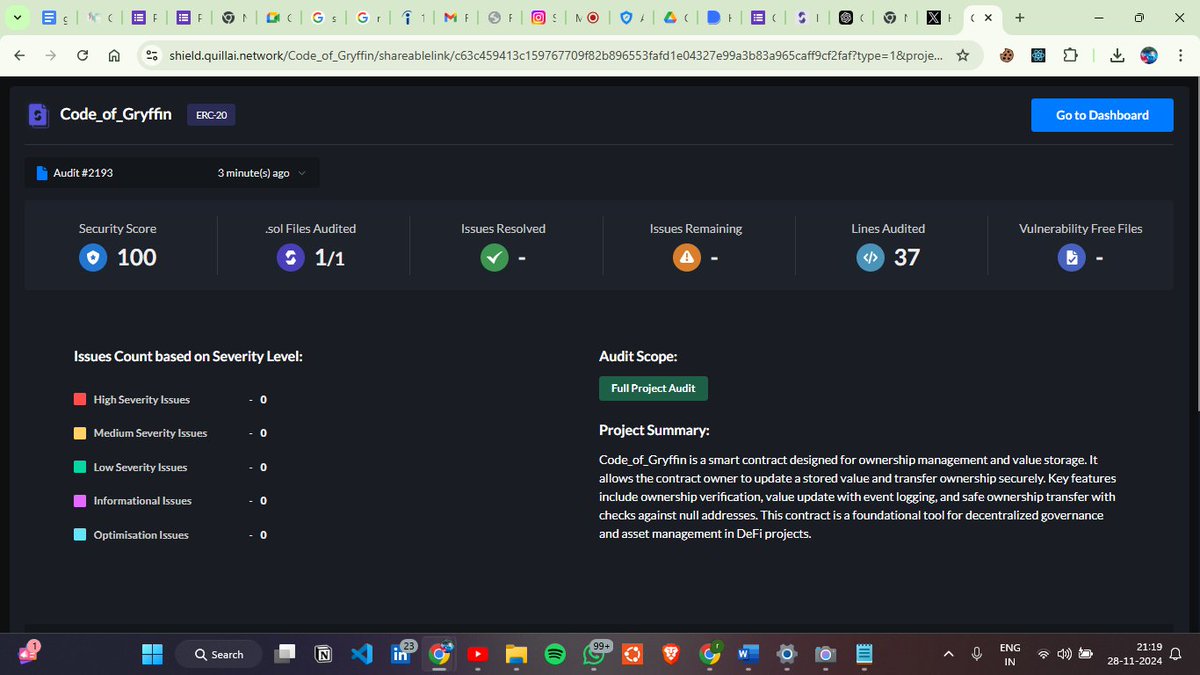Open Spotify from the taskbar
1200x675 pixels.
(x=555, y=654)
